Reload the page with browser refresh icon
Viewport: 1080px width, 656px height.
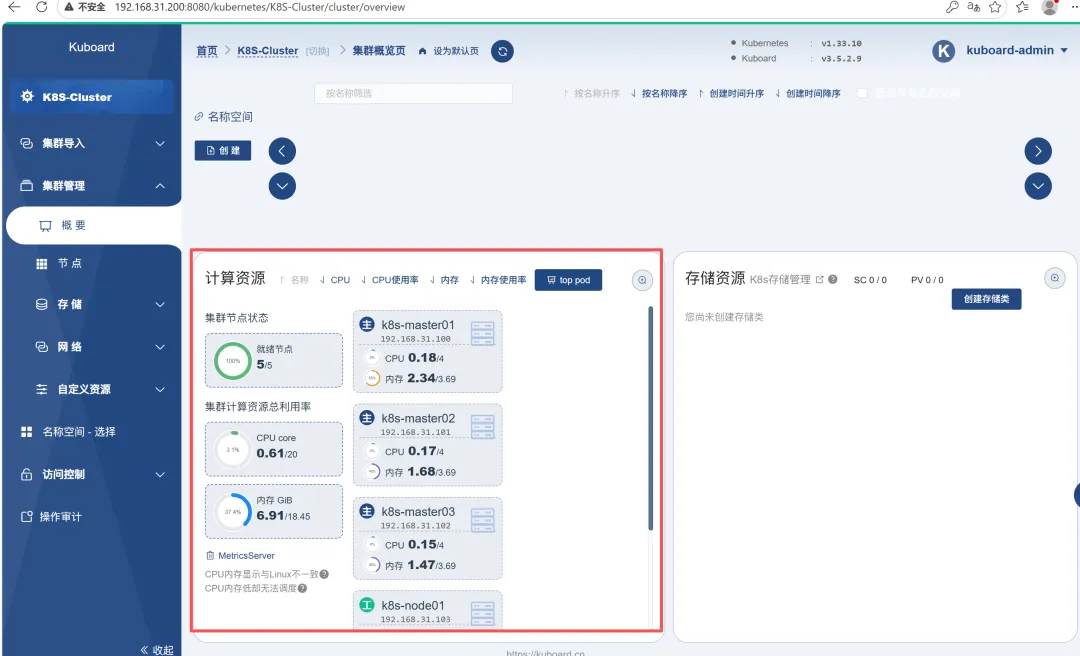point(41,7)
